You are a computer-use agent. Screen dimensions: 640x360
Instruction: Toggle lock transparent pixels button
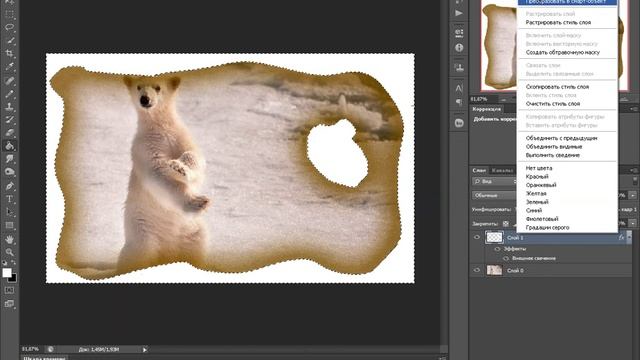click(506, 224)
